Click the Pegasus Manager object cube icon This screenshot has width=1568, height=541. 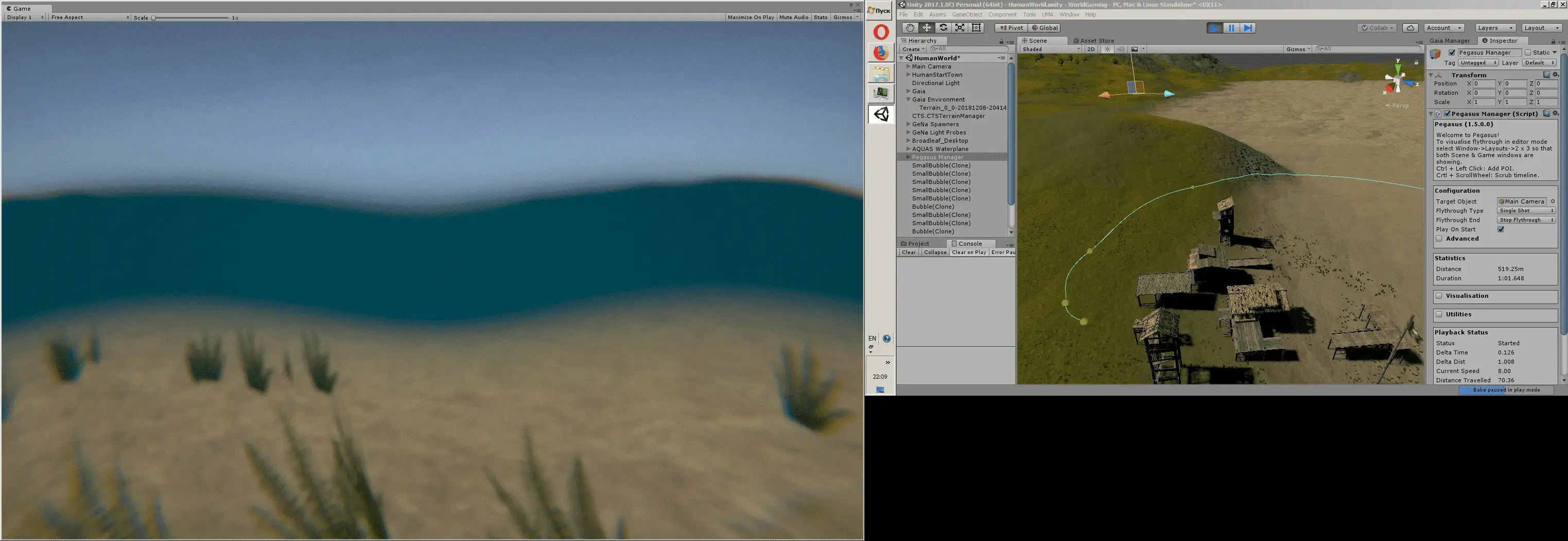1436,54
